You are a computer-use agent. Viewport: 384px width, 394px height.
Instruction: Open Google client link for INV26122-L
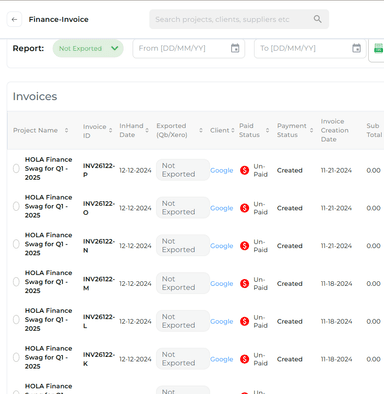point(222,321)
